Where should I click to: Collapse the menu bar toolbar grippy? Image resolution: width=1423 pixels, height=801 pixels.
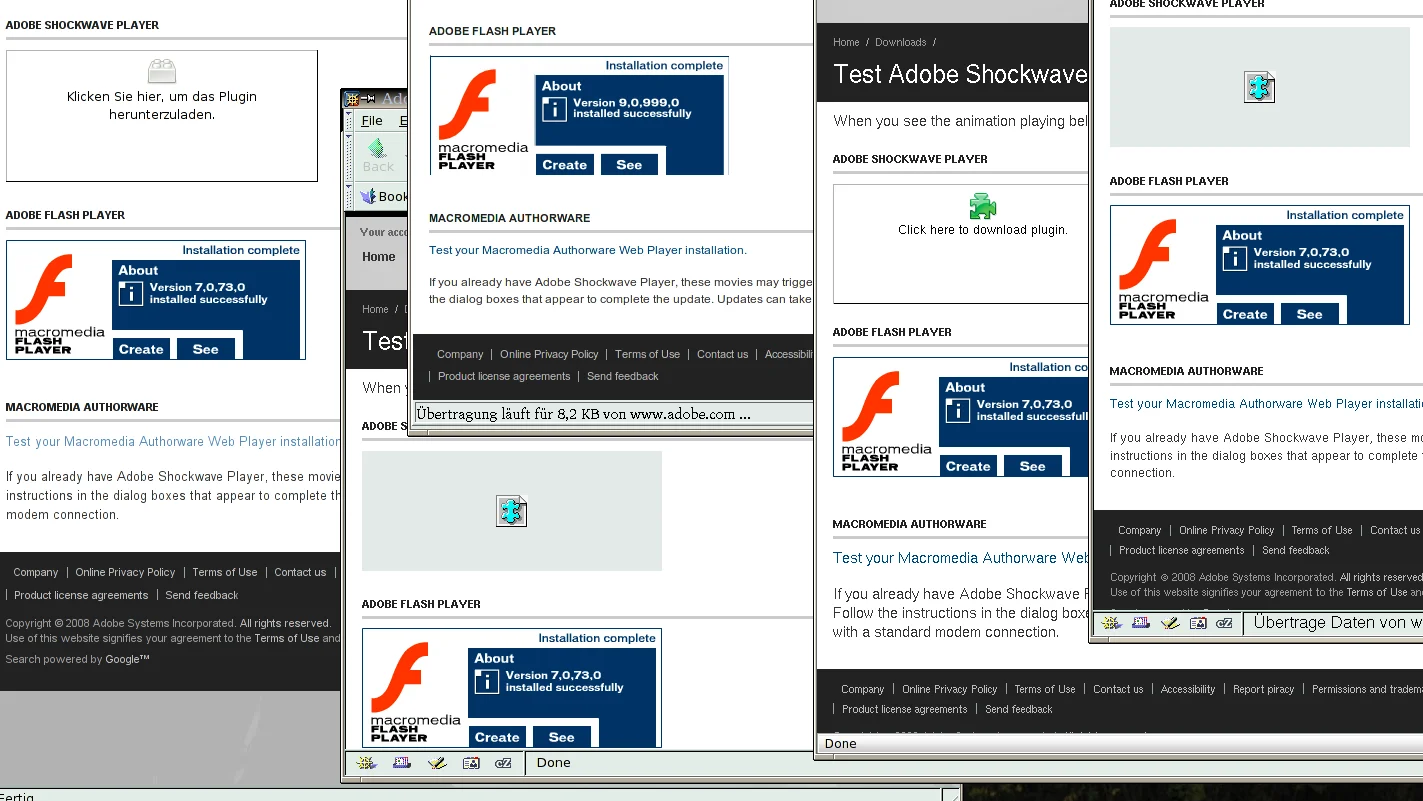349,120
